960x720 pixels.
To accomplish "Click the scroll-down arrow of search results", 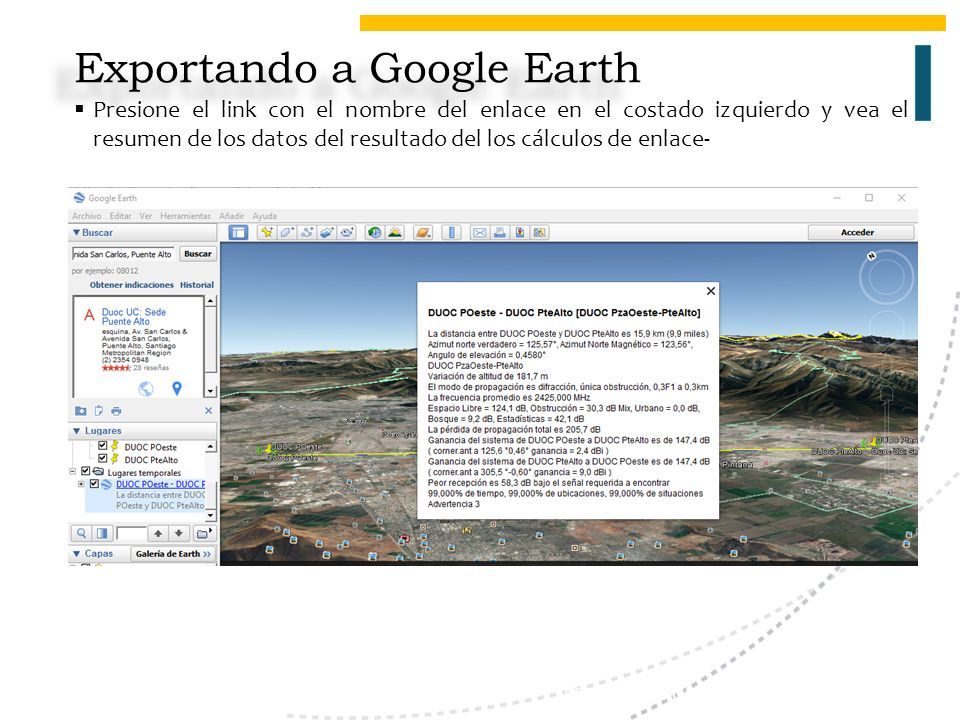I will pos(210,391).
